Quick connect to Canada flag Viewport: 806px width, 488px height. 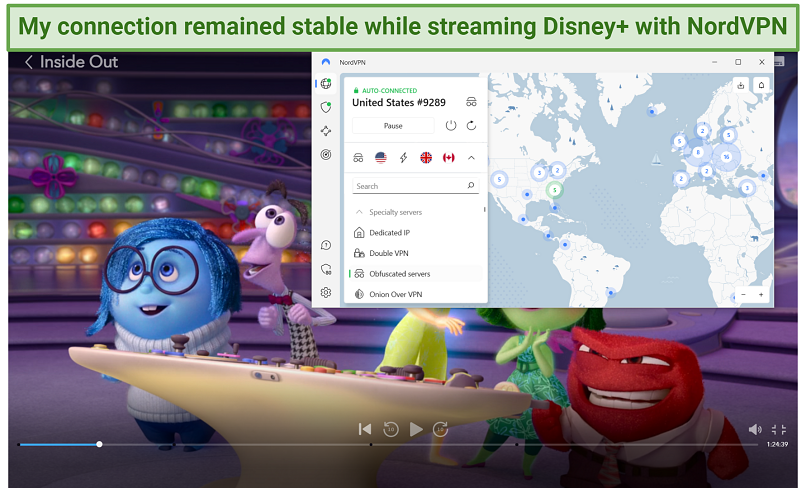point(449,158)
